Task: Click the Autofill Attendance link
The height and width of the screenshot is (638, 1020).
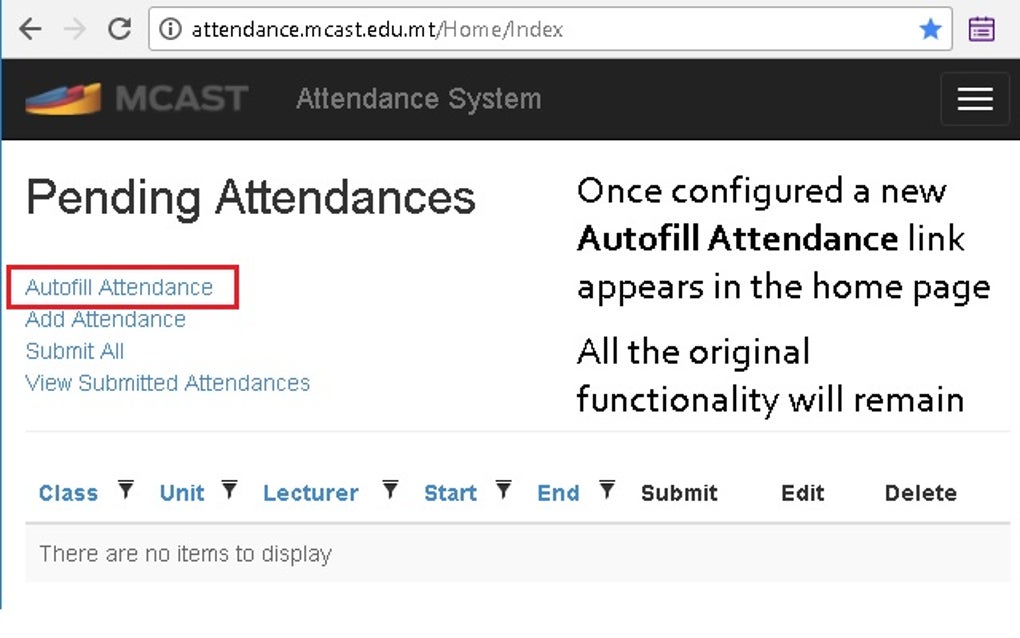Action: (119, 287)
